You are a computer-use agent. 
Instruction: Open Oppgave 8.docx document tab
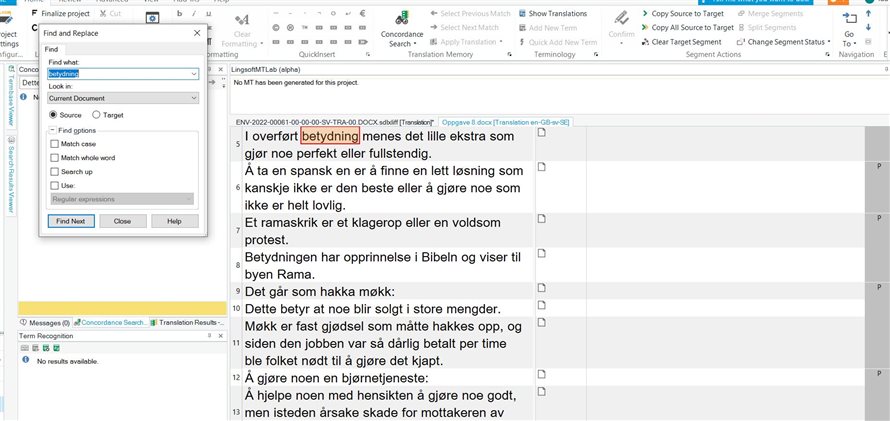506,122
